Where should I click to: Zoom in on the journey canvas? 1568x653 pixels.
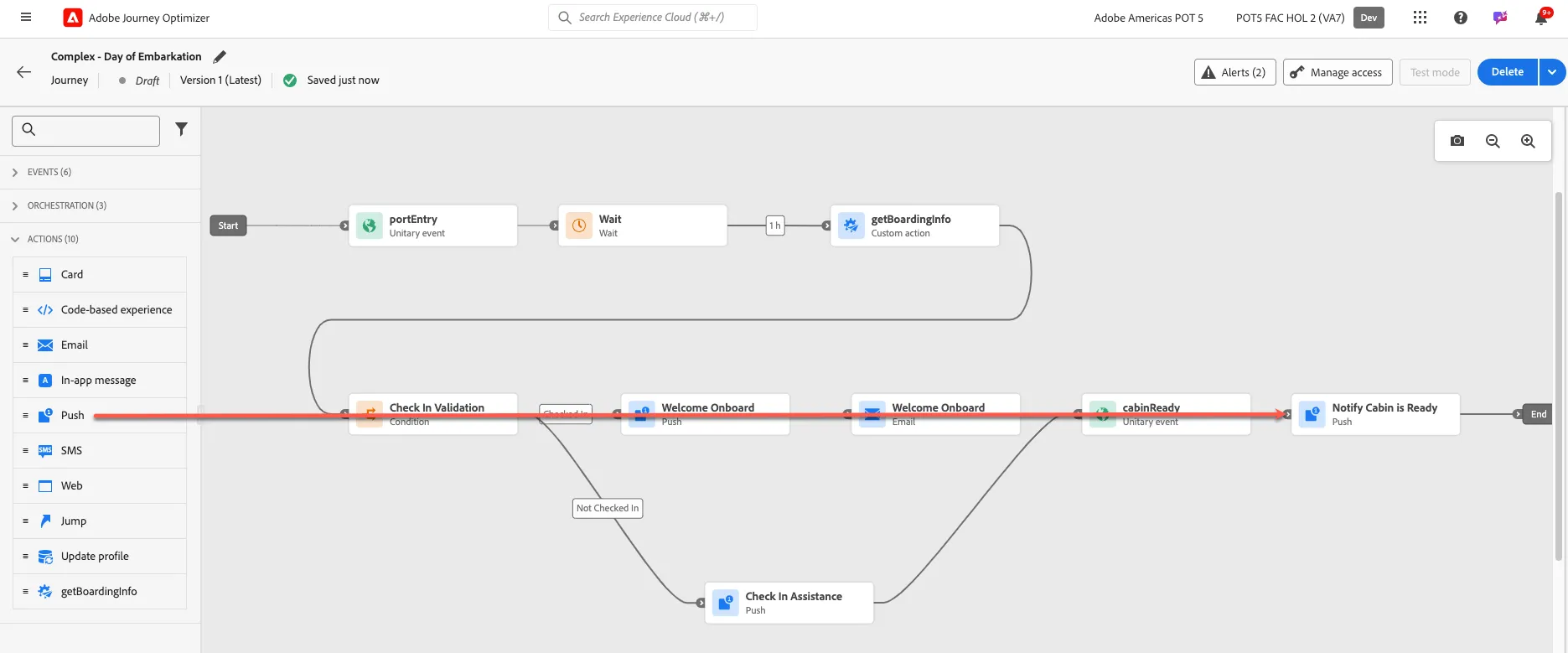coord(1528,141)
